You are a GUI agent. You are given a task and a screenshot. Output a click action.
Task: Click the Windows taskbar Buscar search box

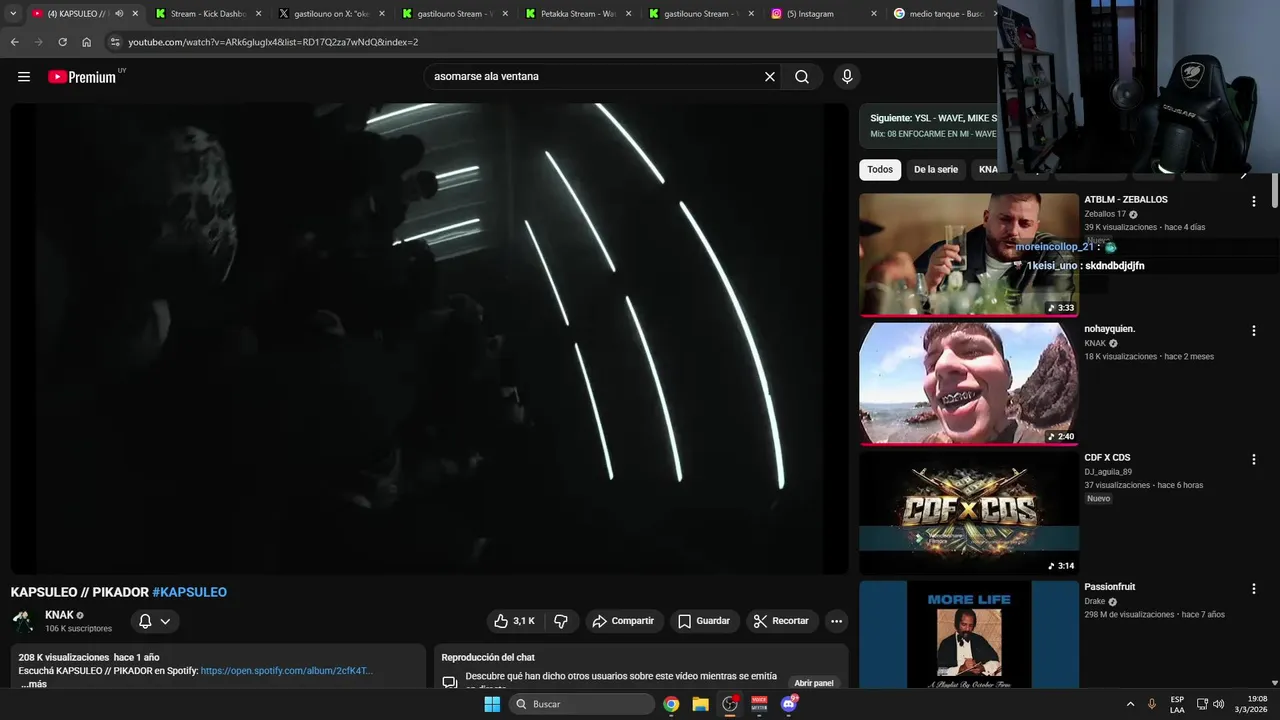[x=583, y=704]
